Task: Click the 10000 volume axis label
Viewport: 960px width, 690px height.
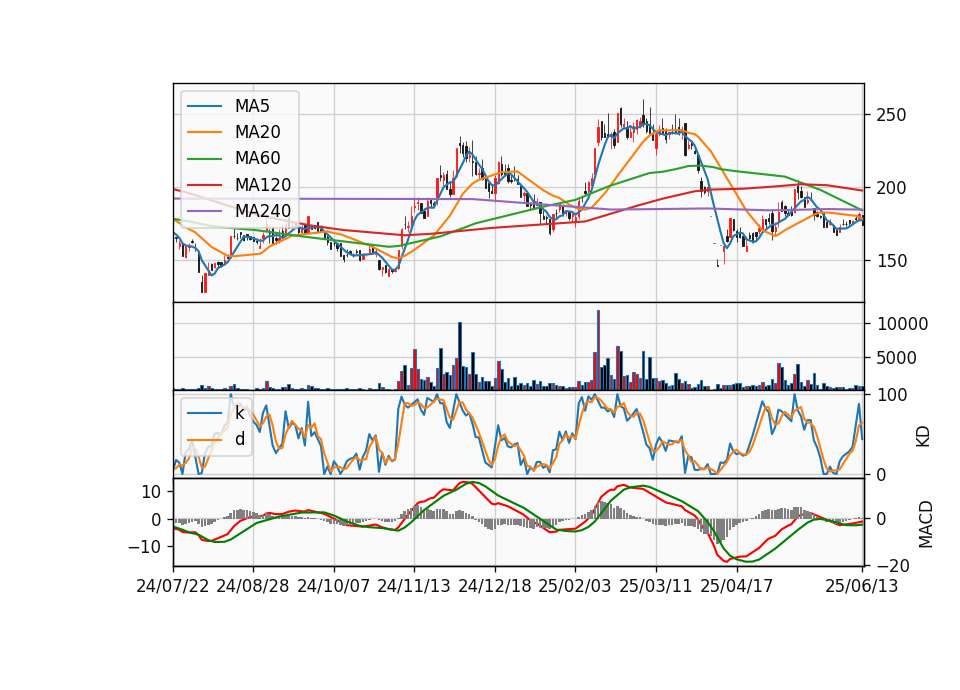Action: point(902,324)
